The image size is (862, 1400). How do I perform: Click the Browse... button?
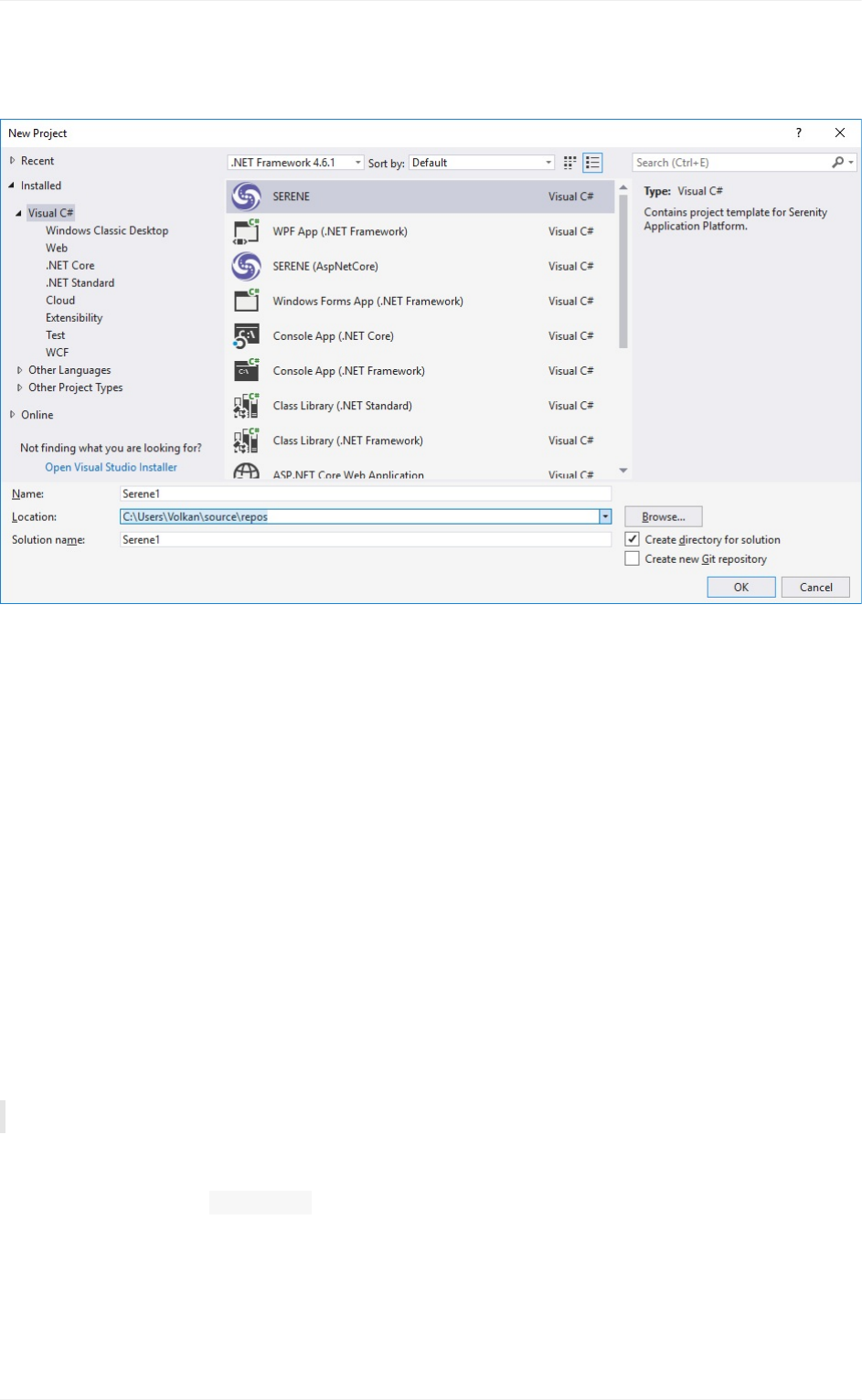(664, 516)
